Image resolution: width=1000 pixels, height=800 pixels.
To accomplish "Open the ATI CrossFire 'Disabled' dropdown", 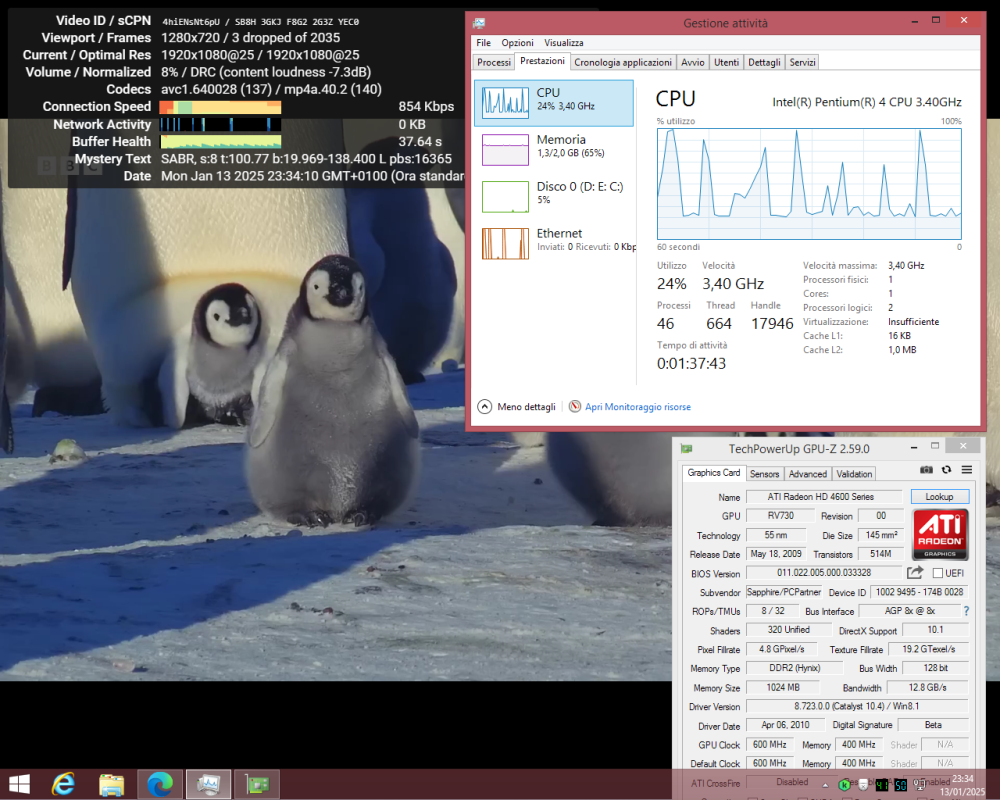I will coord(800,783).
